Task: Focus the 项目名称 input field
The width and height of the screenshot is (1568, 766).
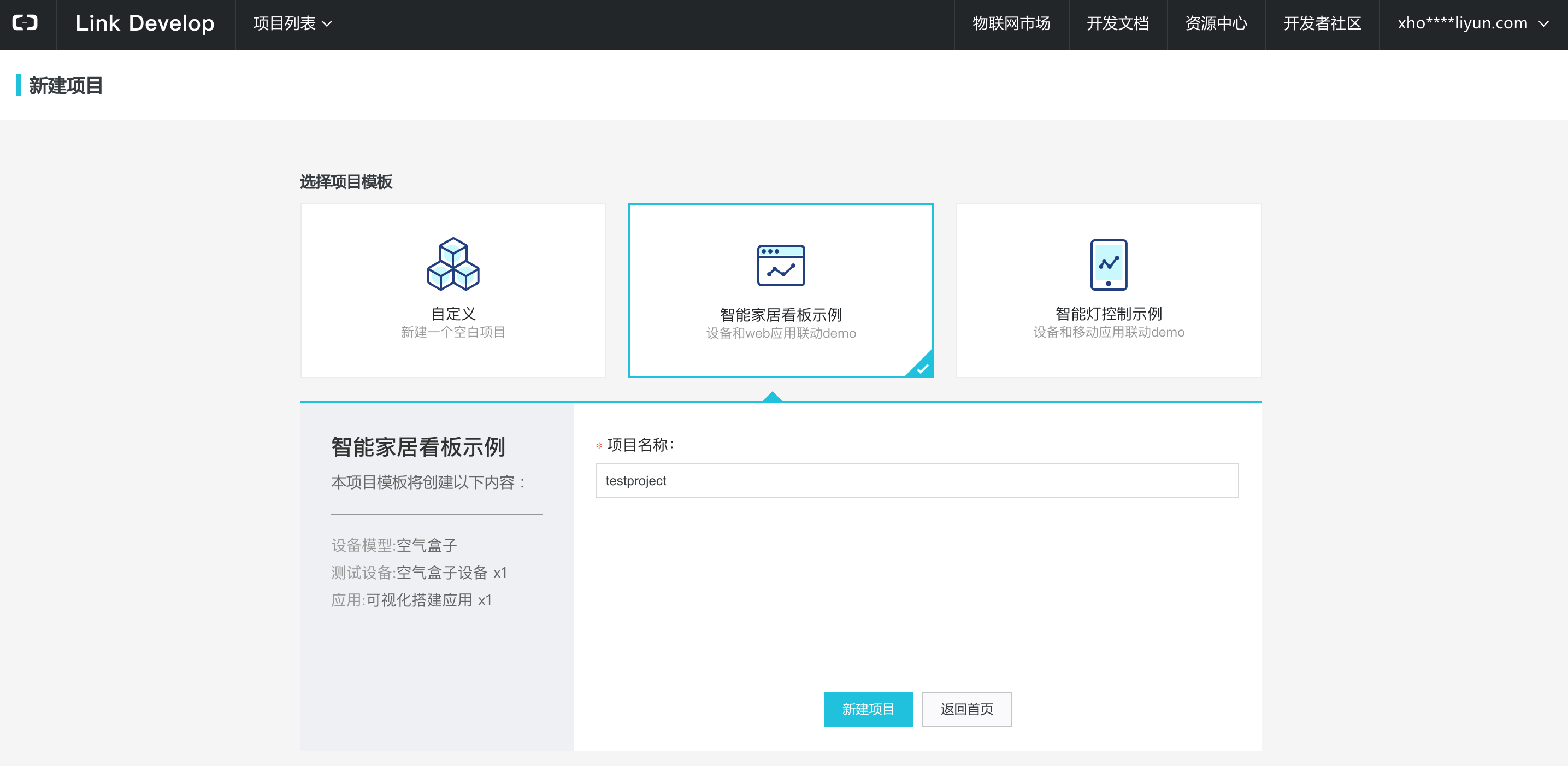Action: click(x=916, y=480)
